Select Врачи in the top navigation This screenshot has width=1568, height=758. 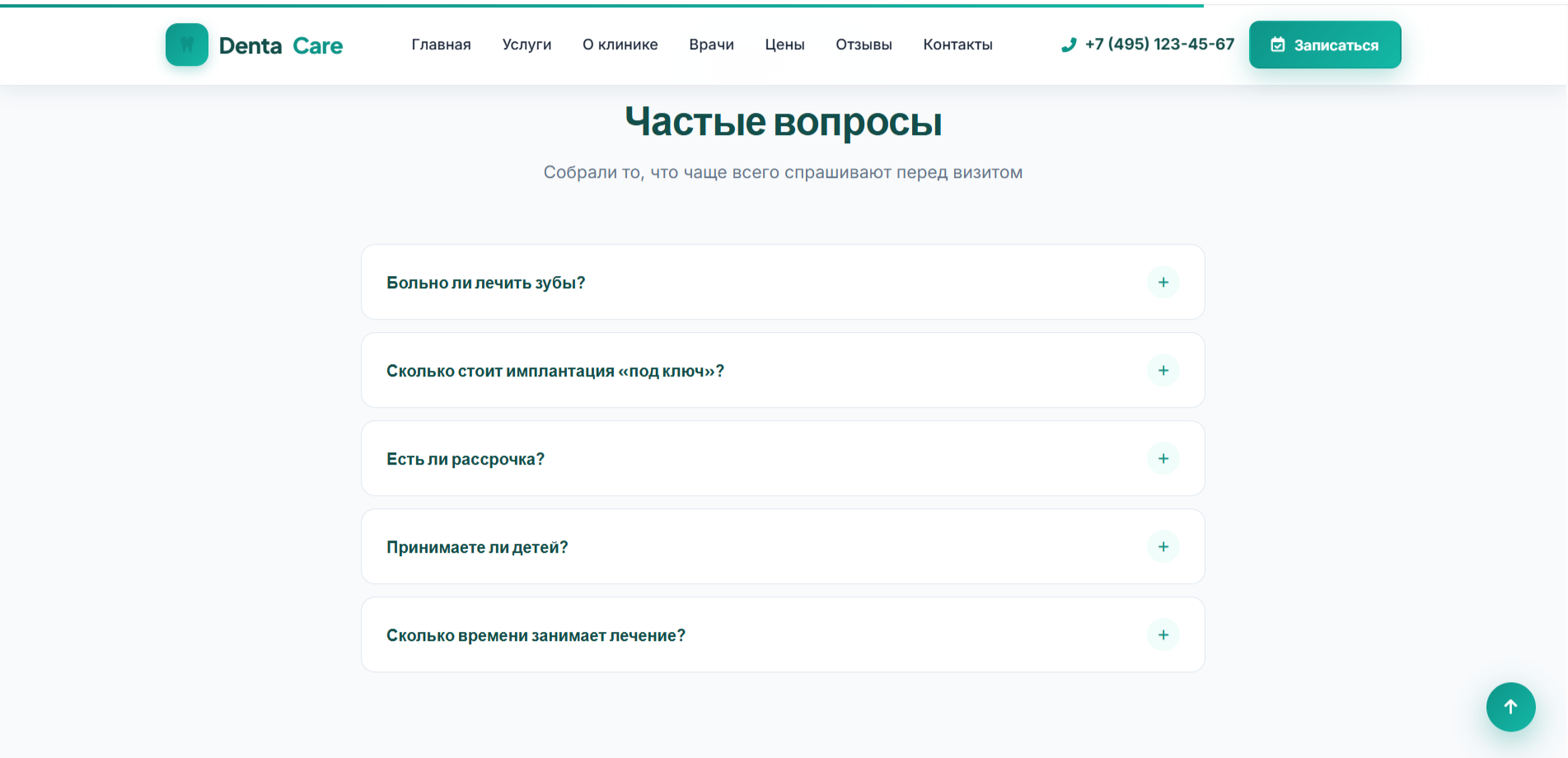pyautogui.click(x=711, y=44)
